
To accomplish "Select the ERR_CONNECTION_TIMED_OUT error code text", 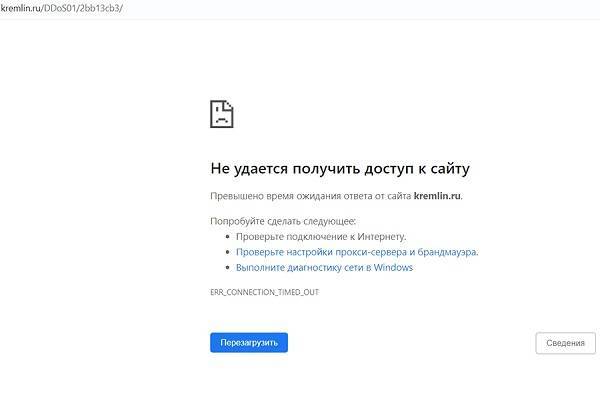I will (x=264, y=292).
